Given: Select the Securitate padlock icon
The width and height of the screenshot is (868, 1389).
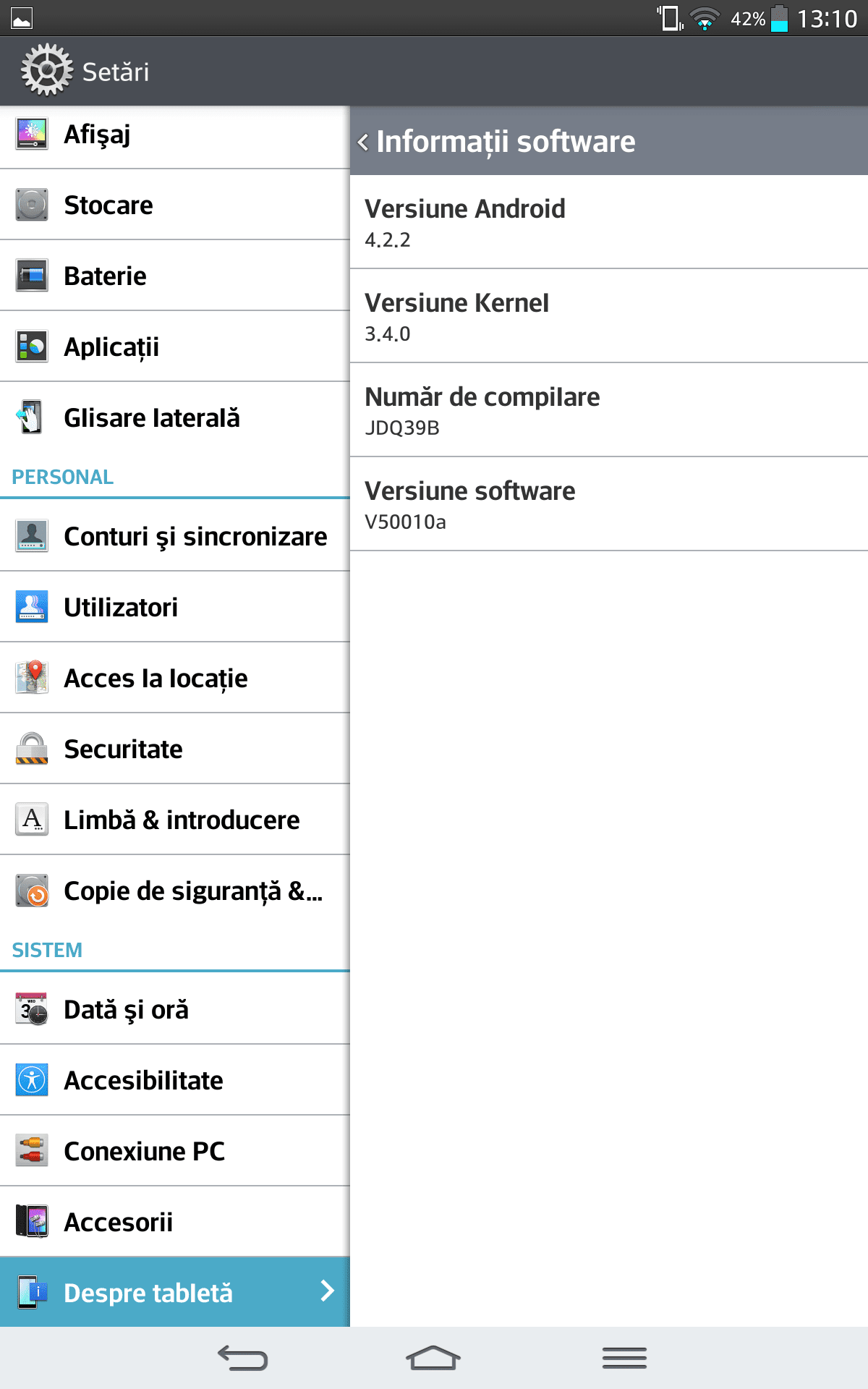Looking at the screenshot, I should click(32, 749).
